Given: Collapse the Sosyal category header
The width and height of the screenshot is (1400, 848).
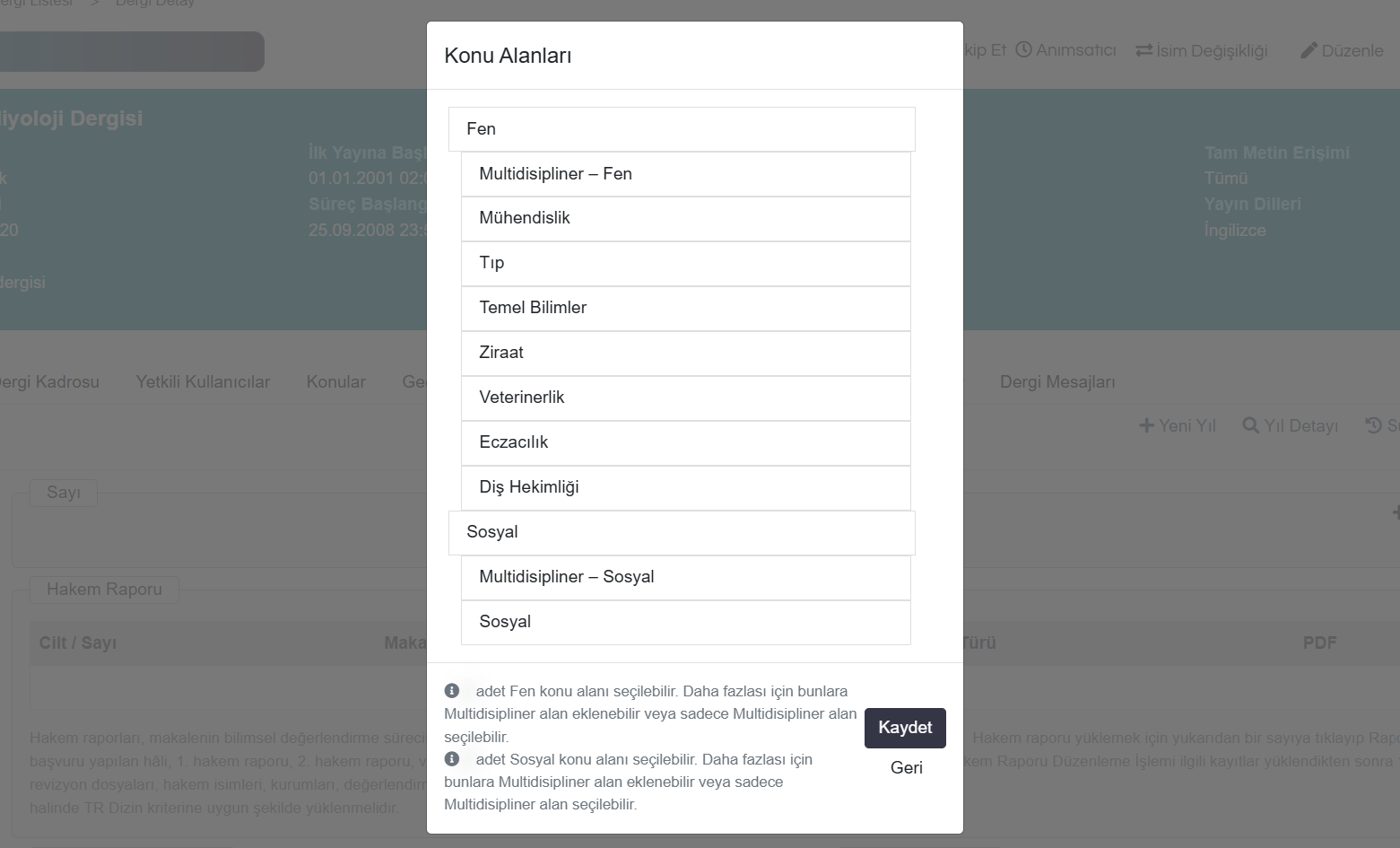Looking at the screenshot, I should (681, 532).
